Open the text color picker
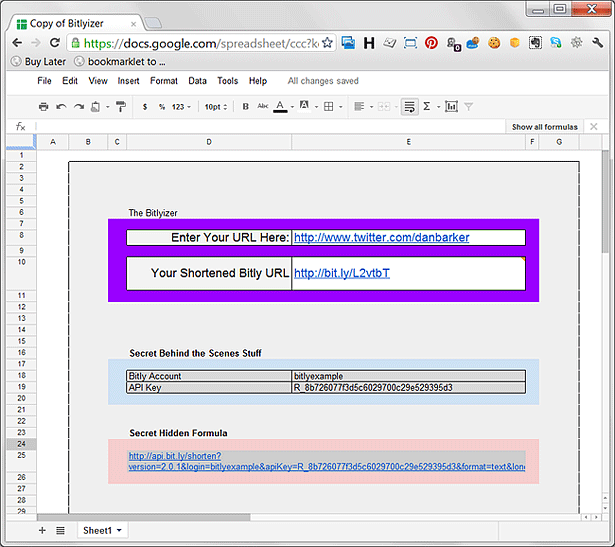Image resolution: width=615 pixels, height=547 pixels. coord(280,106)
